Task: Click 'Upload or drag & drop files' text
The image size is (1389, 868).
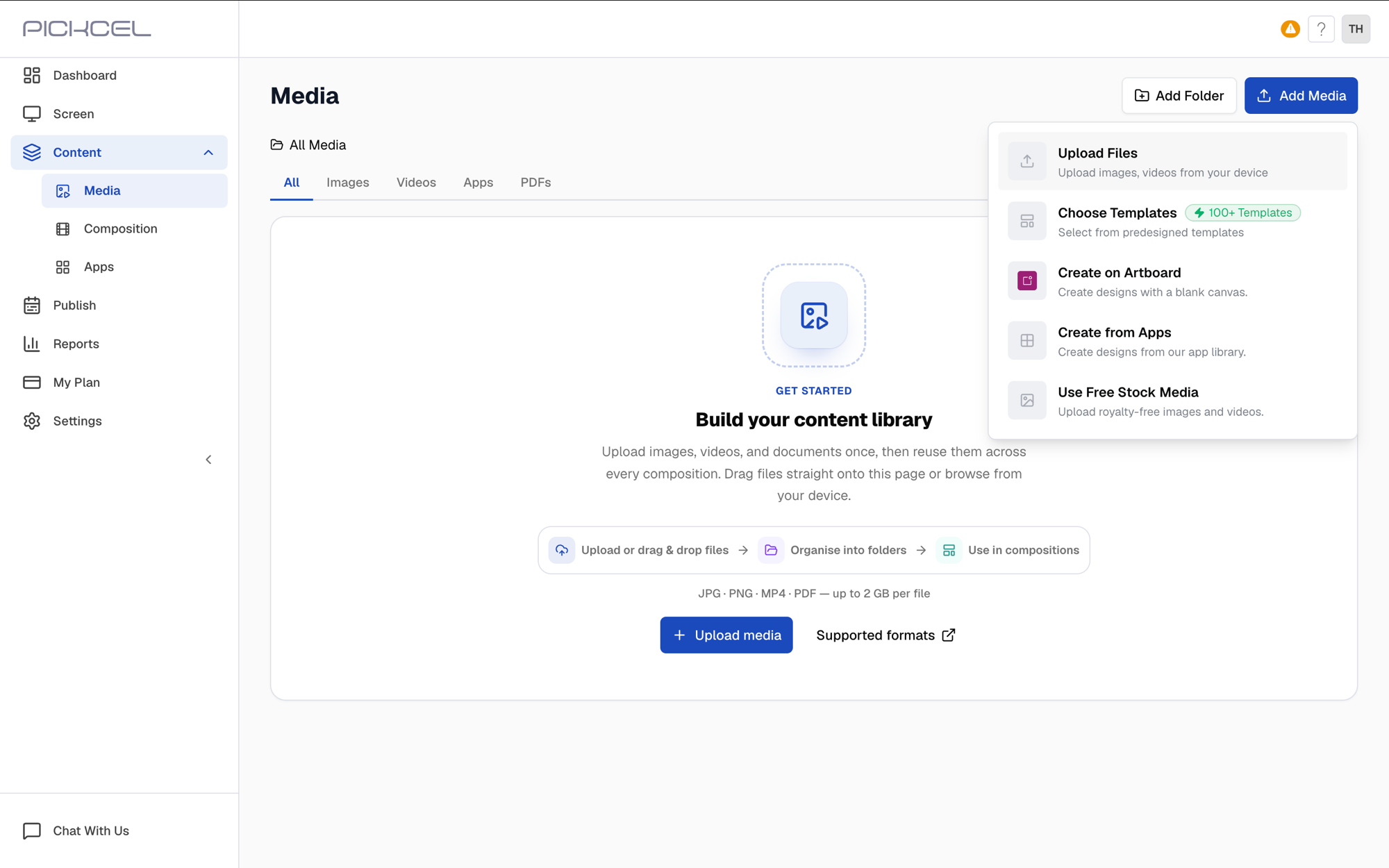Action: tap(654, 550)
